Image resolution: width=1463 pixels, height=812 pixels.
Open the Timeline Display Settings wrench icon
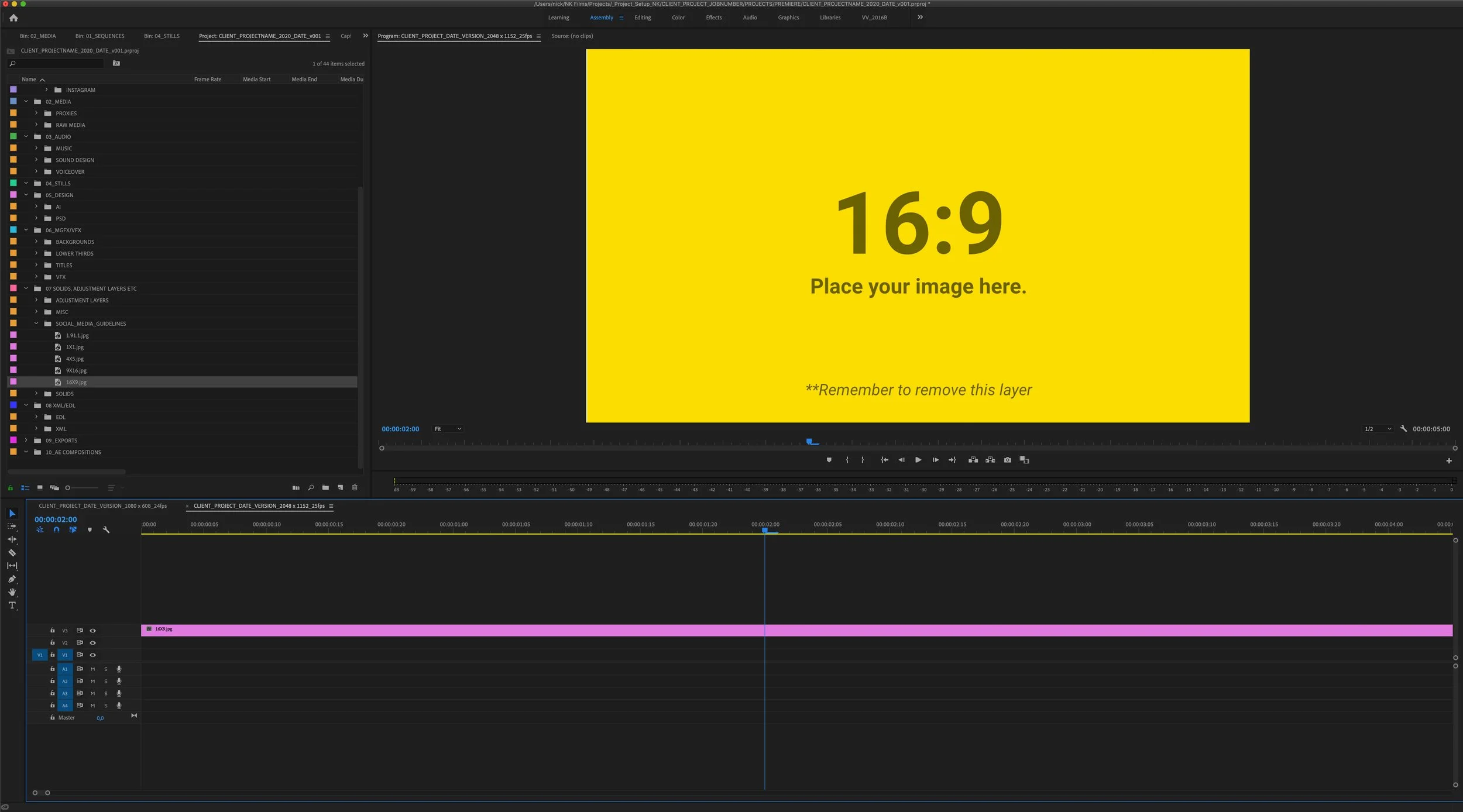pos(107,530)
